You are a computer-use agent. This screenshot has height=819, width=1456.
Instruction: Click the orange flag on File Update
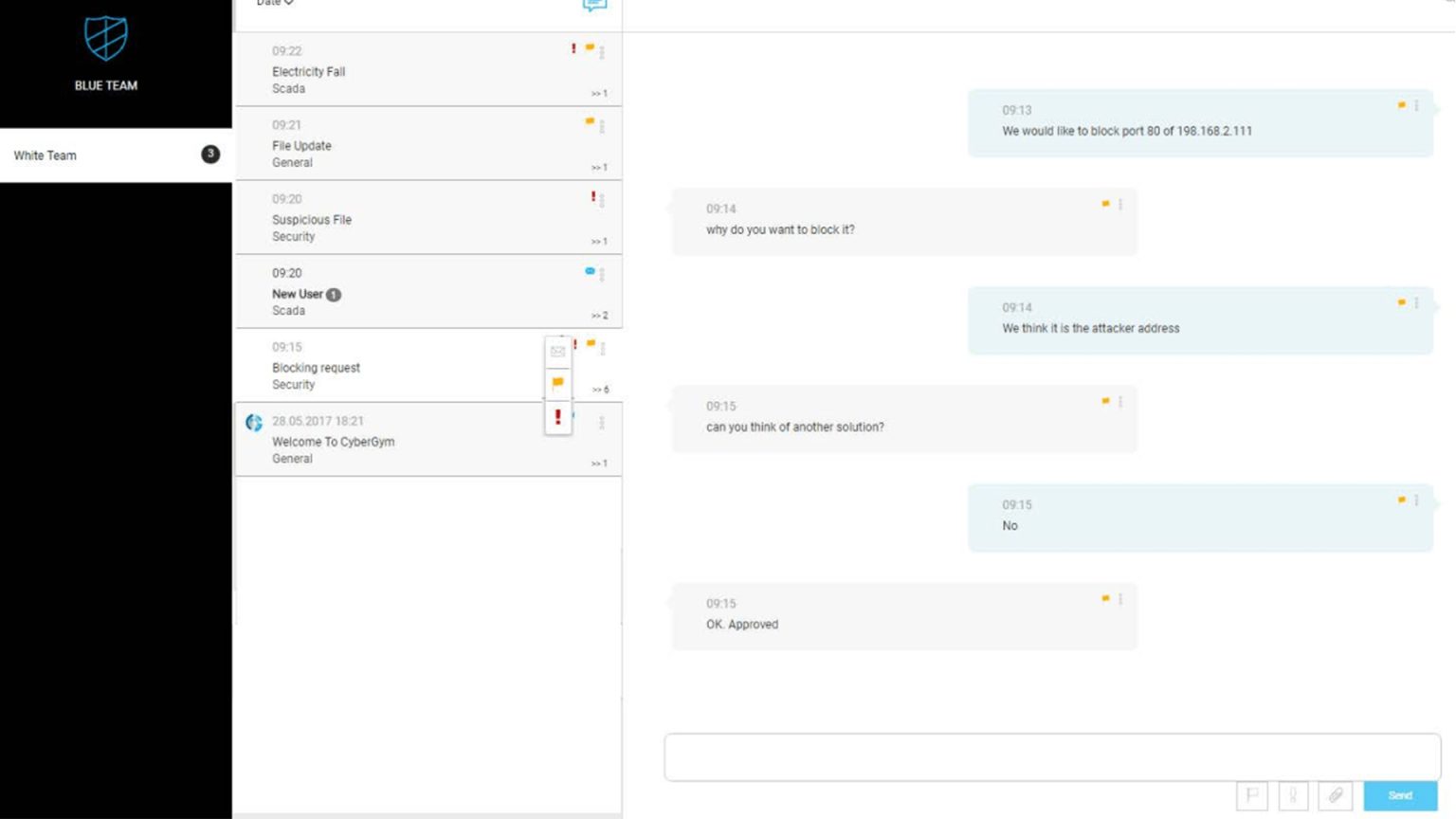[590, 121]
